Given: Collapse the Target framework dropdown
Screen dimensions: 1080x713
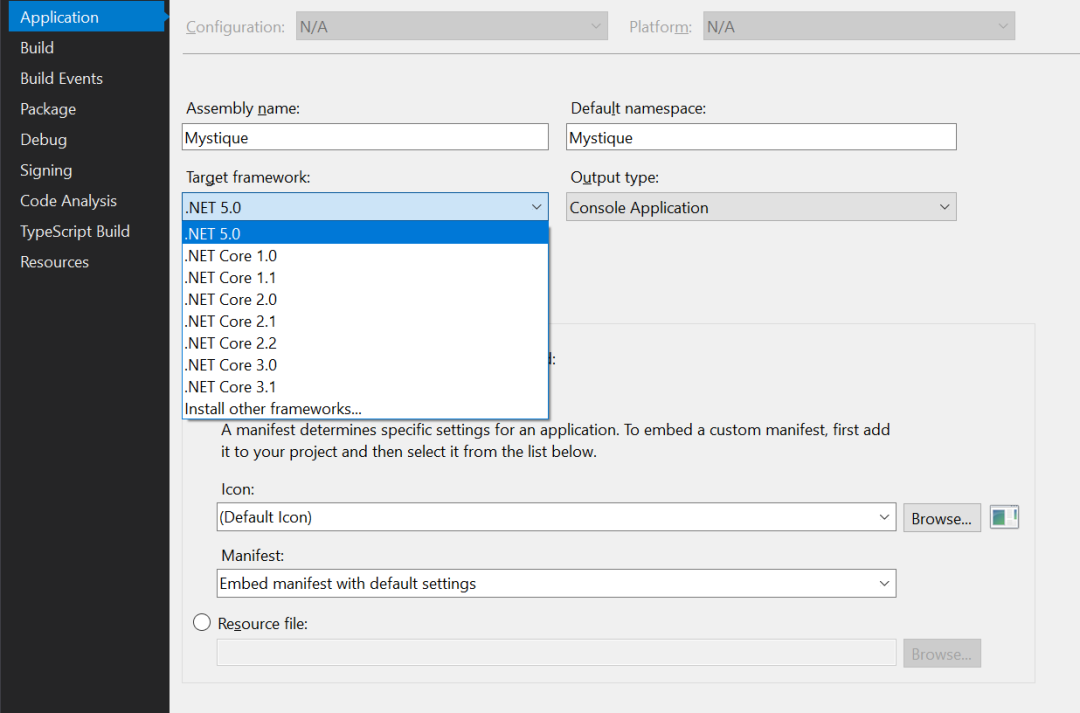Looking at the screenshot, I should point(365,207).
